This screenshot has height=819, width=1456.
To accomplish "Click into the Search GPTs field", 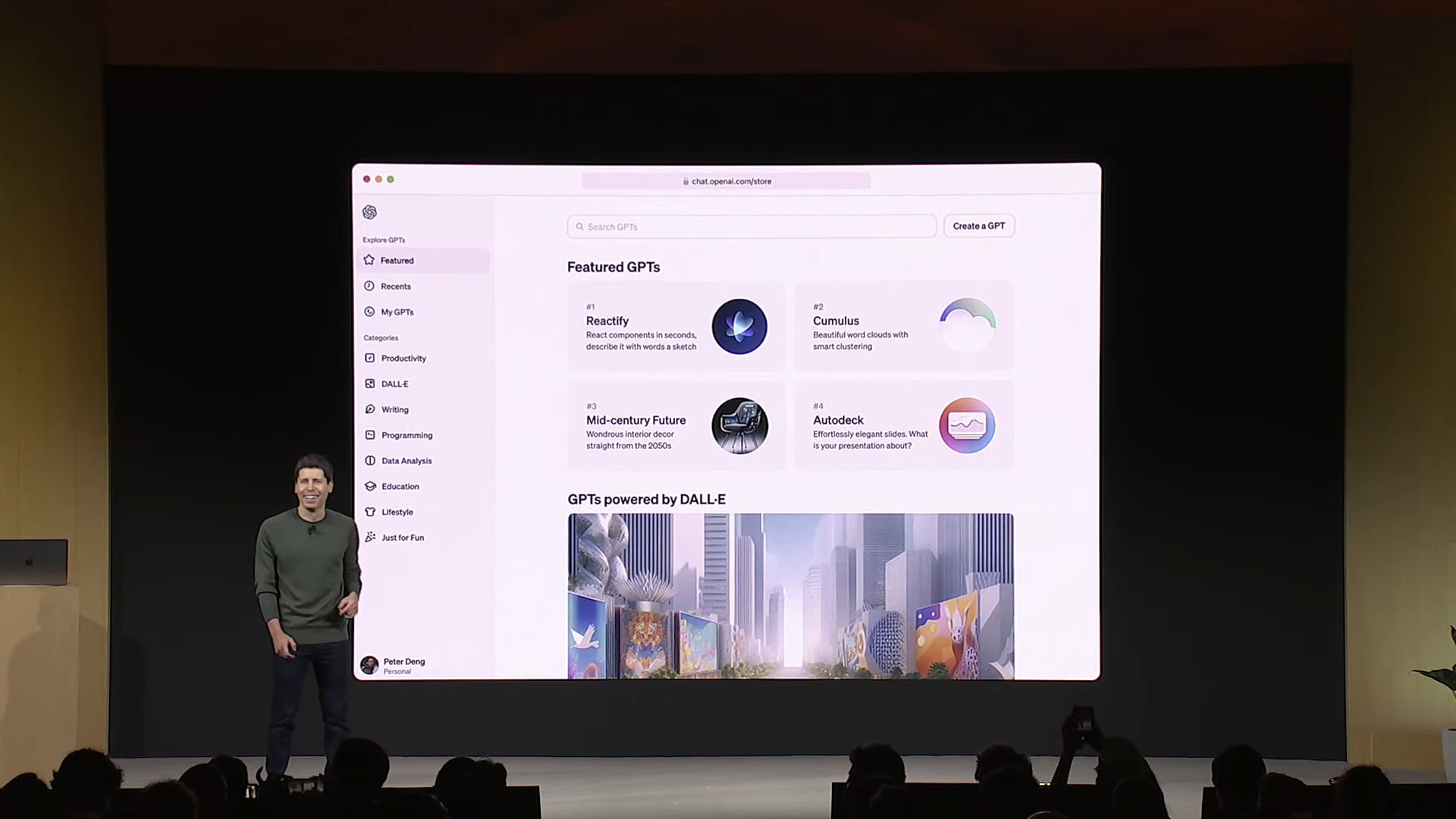I will point(751,227).
